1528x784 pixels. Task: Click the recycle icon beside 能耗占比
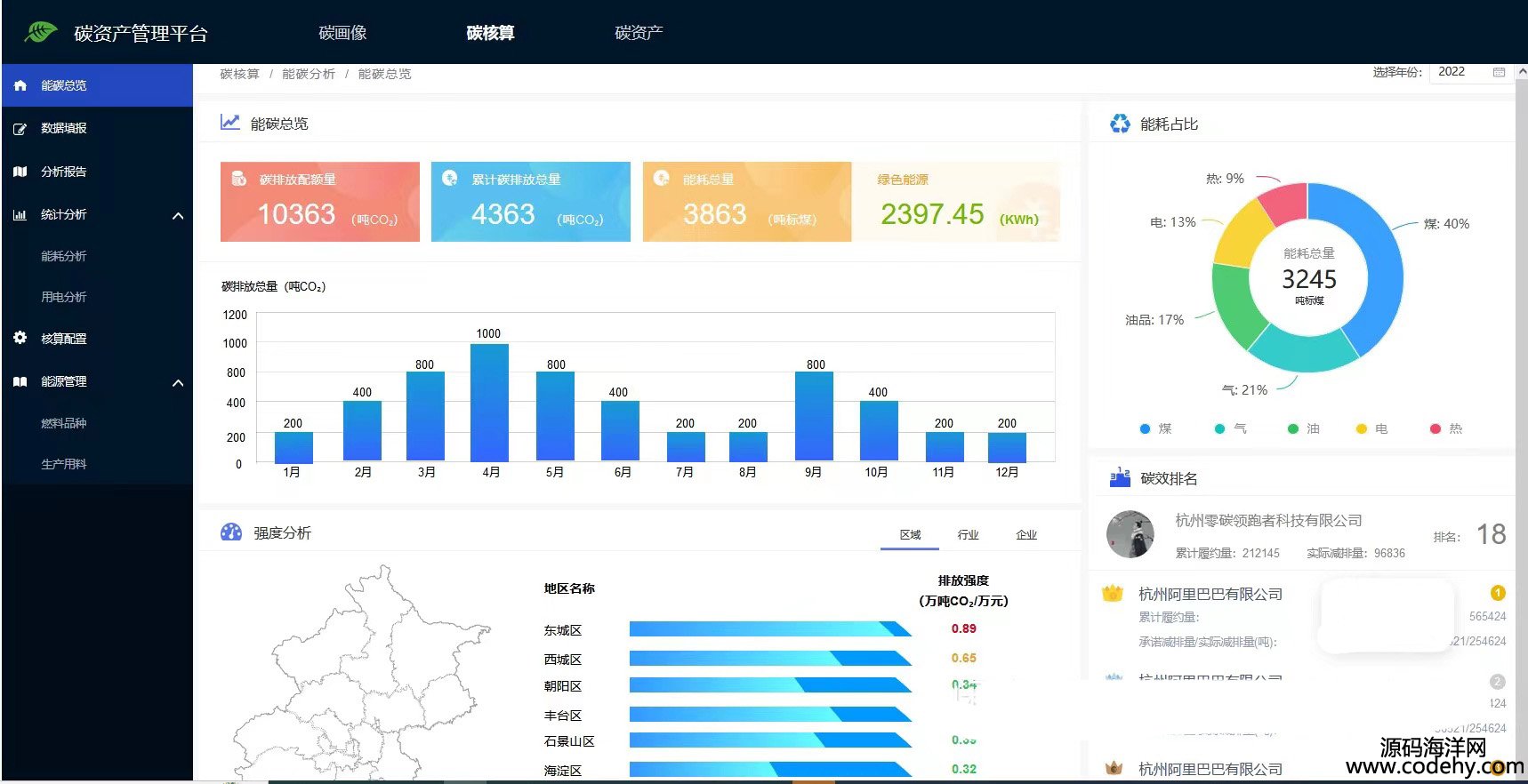[1121, 124]
